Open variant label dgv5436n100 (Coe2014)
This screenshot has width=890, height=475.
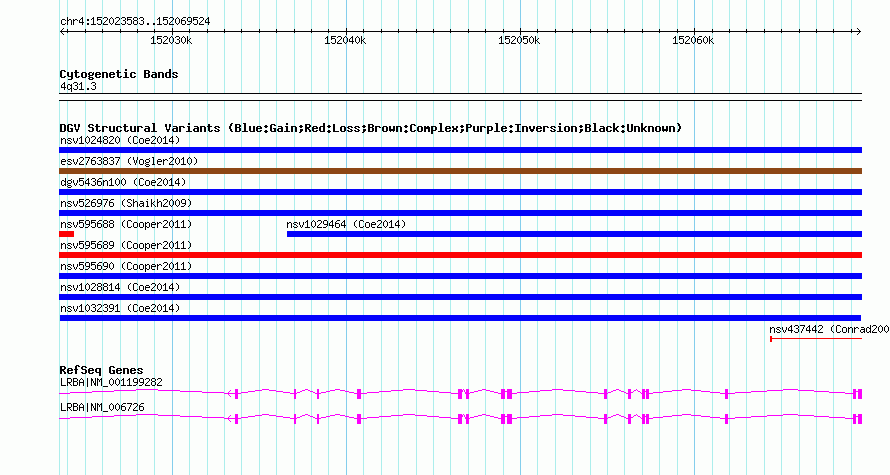pyautogui.click(x=123, y=182)
